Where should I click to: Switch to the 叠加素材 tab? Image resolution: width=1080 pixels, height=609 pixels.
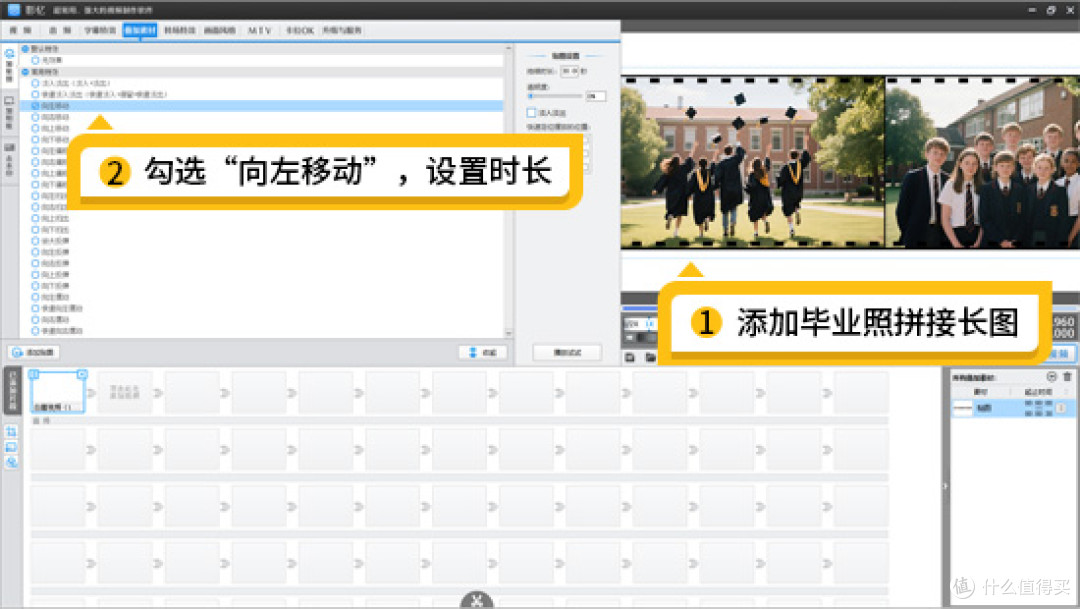pos(140,30)
